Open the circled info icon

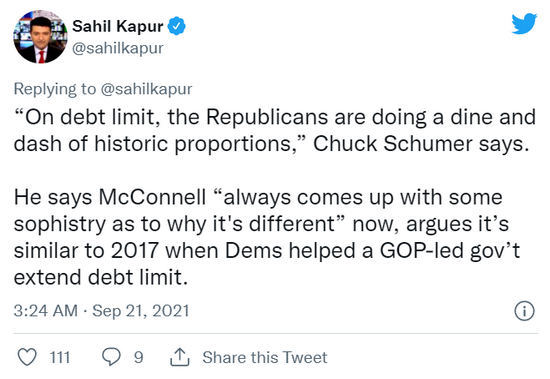pyautogui.click(x=524, y=311)
